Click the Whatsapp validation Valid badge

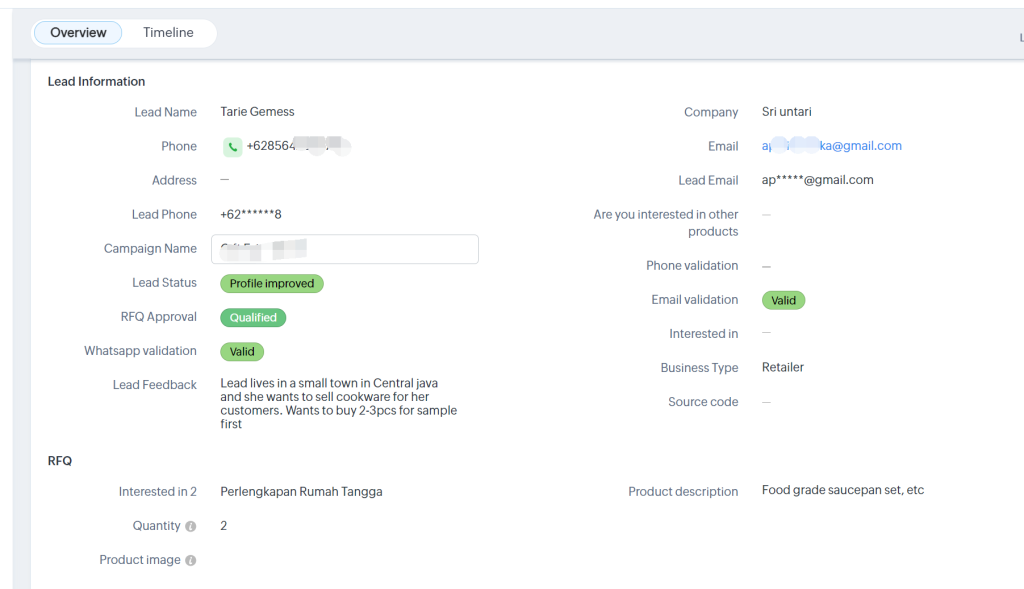coord(242,351)
